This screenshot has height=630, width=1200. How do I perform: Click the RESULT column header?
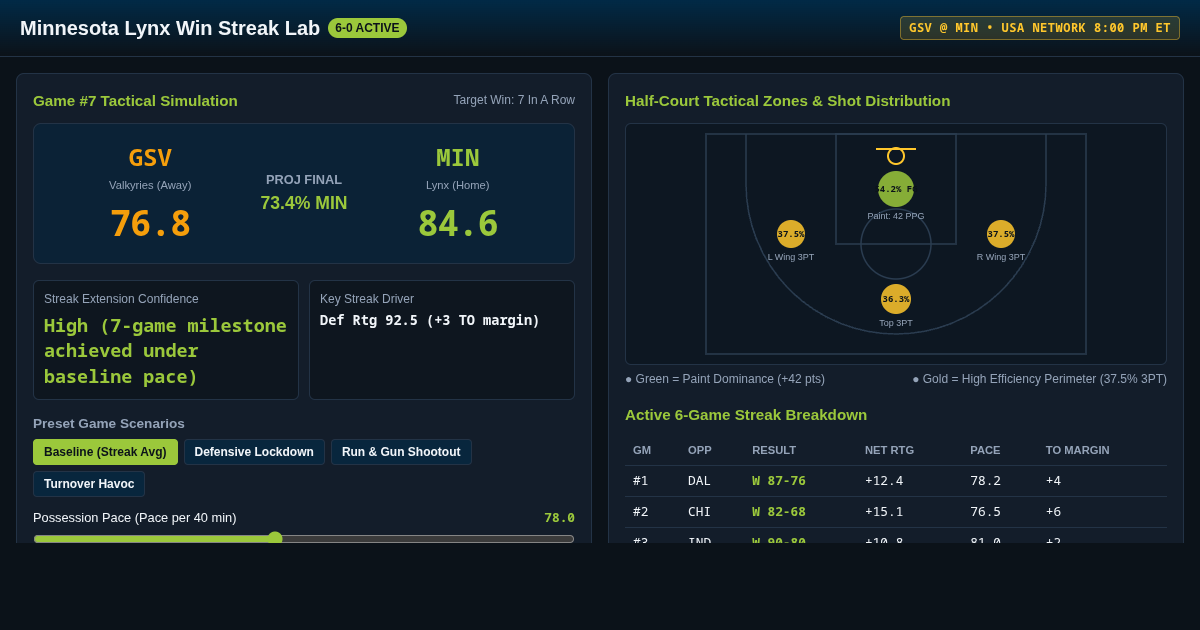click(x=774, y=450)
